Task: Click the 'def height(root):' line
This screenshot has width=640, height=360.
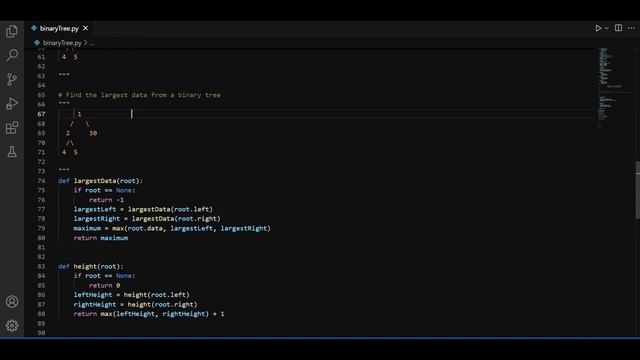Action: [x=91, y=266]
